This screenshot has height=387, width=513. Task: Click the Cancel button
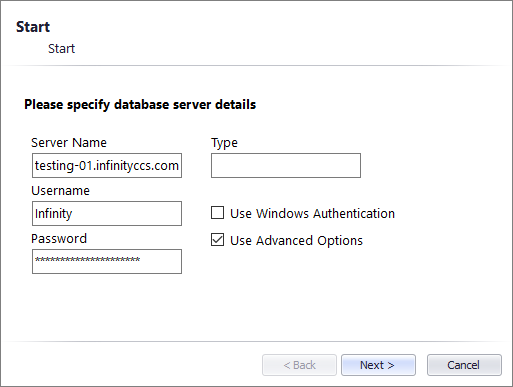pyautogui.click(x=464, y=365)
